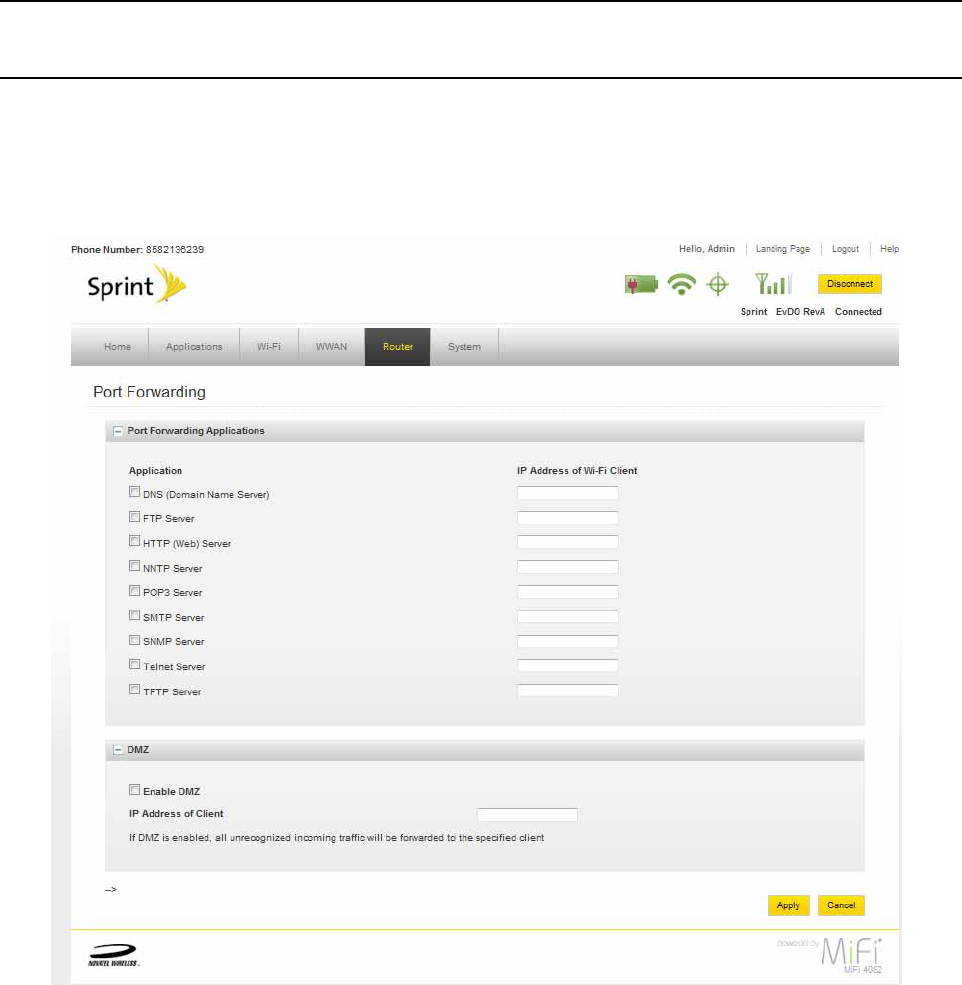Click the phone number 8582136239 text
The image size is (962, 985).
[175, 249]
